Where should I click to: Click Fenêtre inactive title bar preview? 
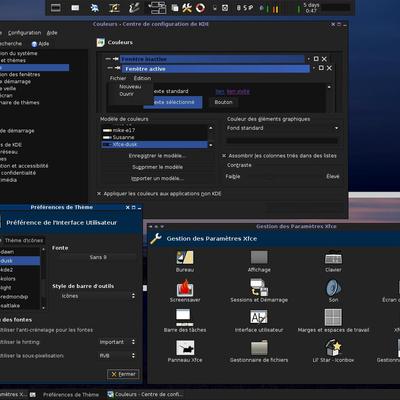click(212, 59)
